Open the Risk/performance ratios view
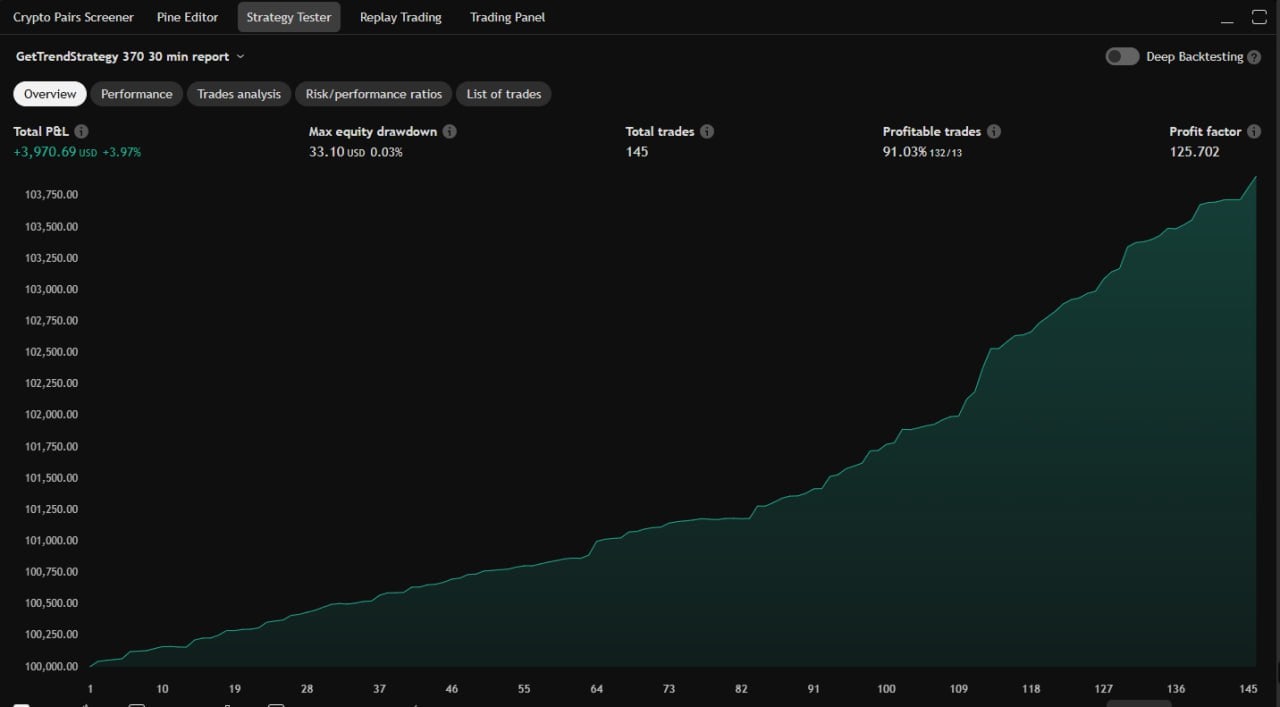The width and height of the screenshot is (1280, 707). pos(373,93)
